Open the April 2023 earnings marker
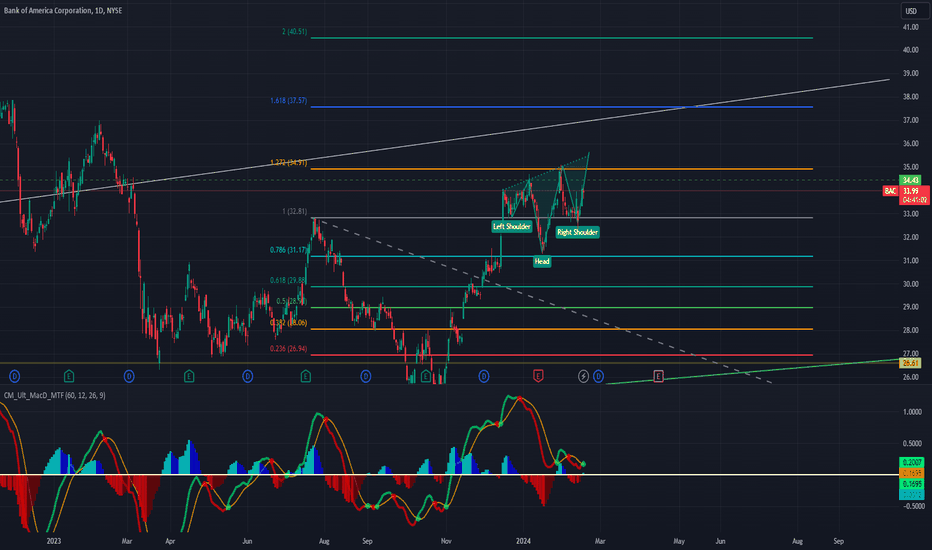The height and width of the screenshot is (550, 932). tap(189, 376)
